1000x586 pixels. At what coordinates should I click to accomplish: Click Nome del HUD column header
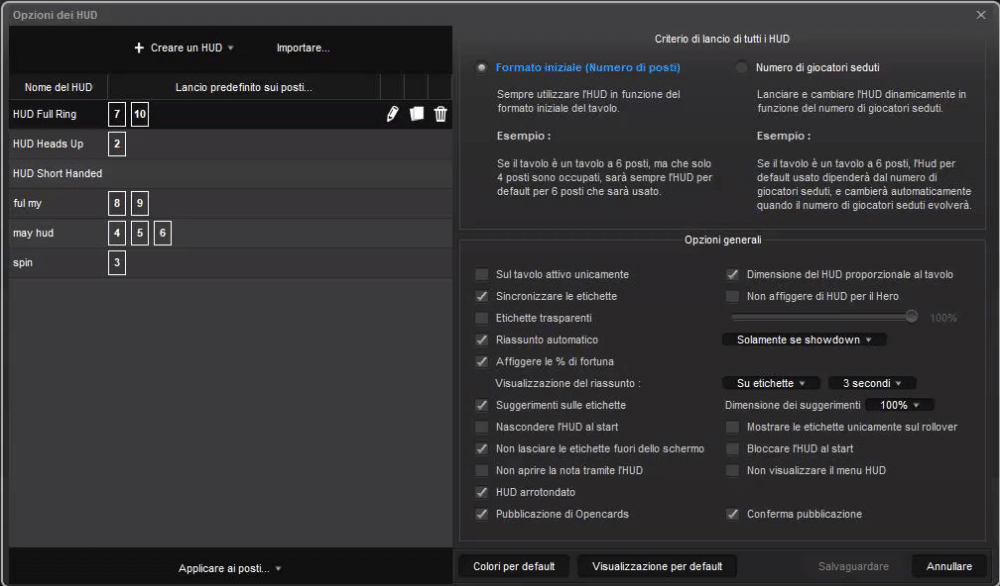[58, 87]
